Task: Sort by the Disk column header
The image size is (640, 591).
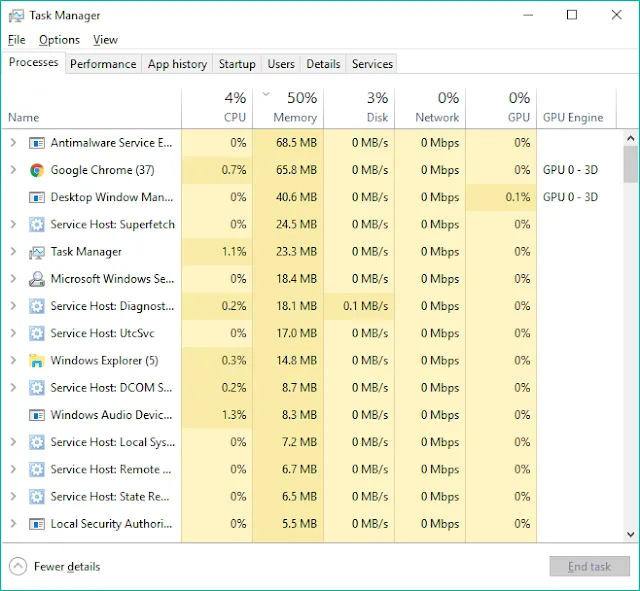Action: pos(359,109)
